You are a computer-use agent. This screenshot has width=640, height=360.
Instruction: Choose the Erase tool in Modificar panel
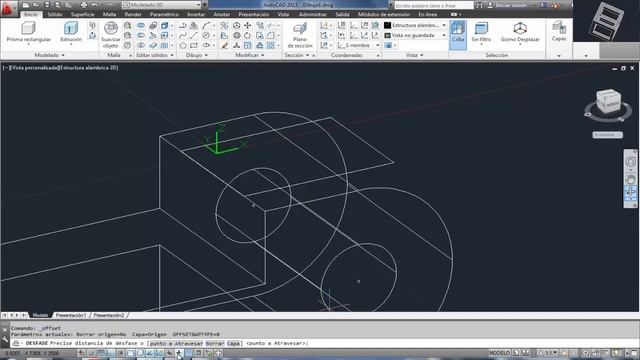pyautogui.click(x=224, y=45)
